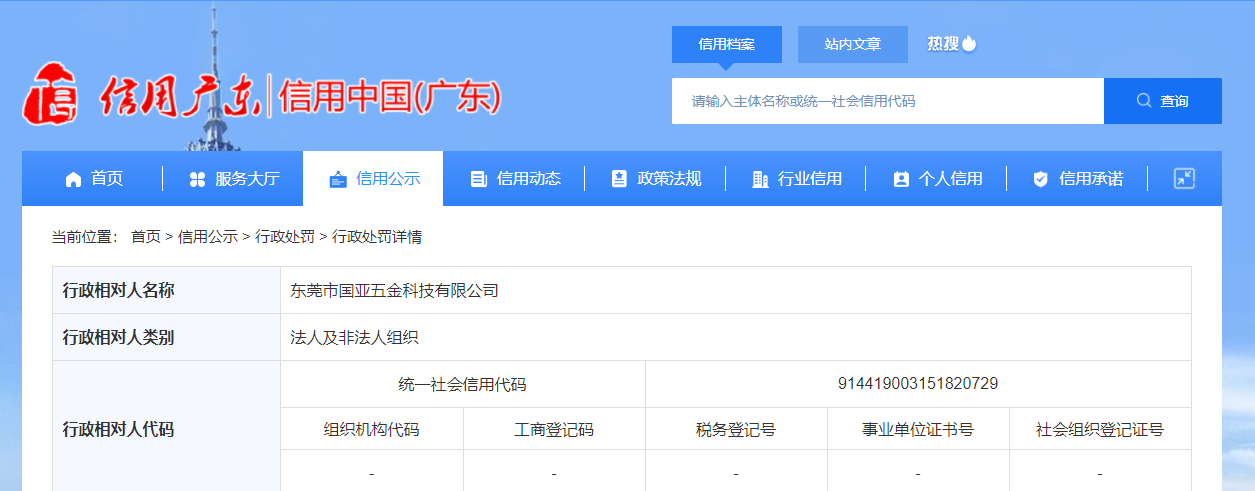The height and width of the screenshot is (491, 1255).
Task: Click the company name 东莞市国亚五金科技有限公司
Action: pos(394,291)
